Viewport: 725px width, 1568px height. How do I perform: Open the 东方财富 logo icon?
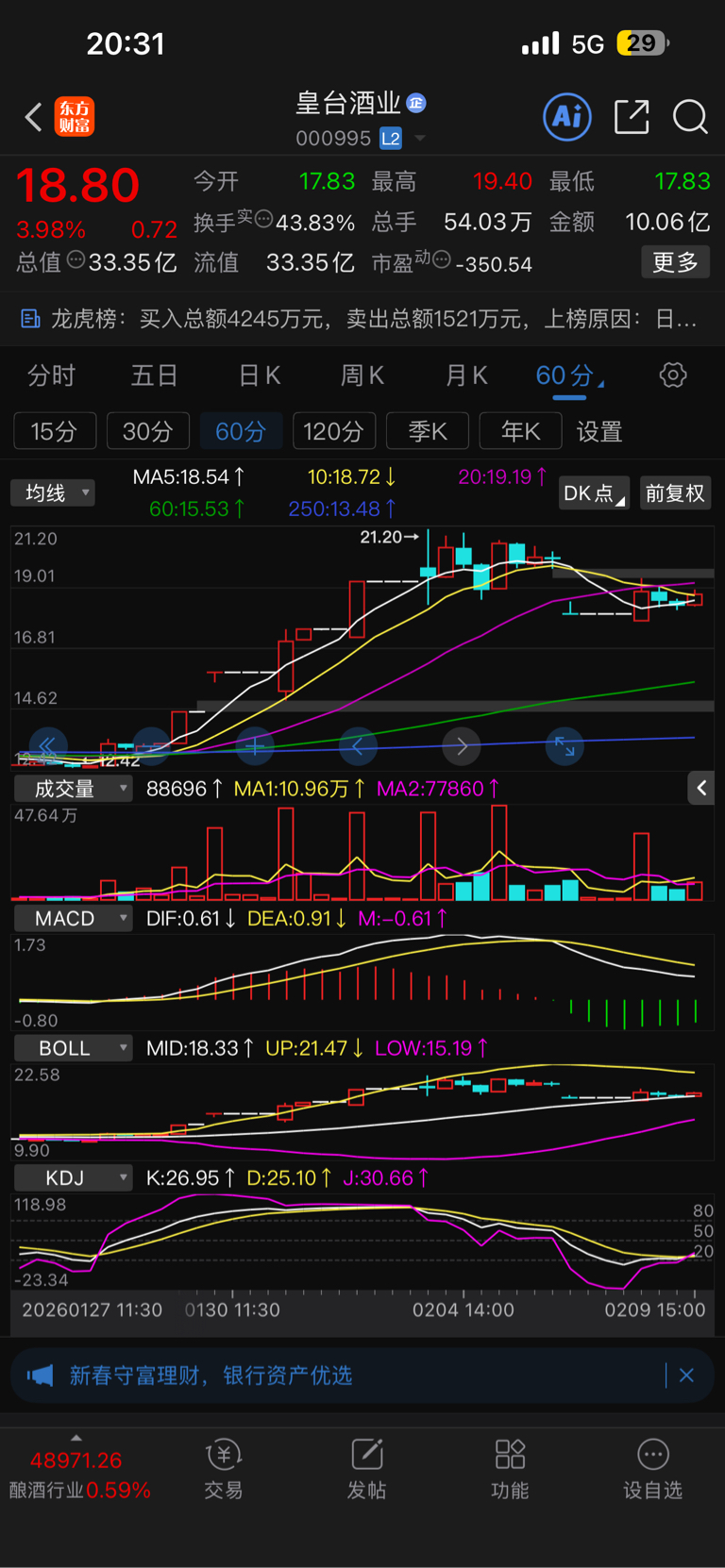[x=75, y=117]
